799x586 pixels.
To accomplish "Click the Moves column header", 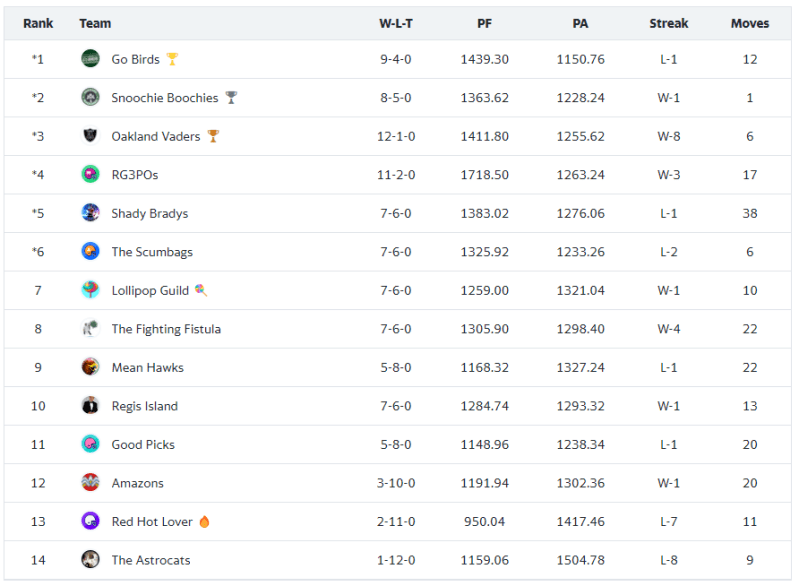I will (749, 23).
